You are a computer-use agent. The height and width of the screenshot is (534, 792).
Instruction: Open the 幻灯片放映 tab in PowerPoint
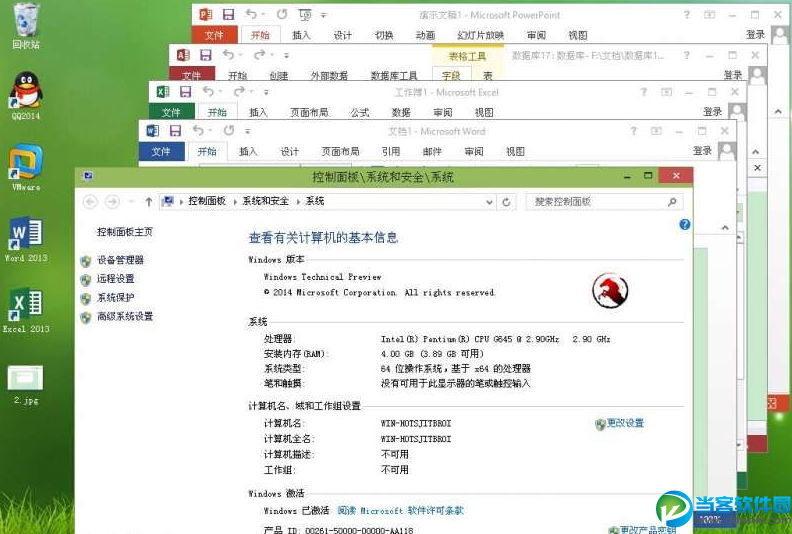coord(480,35)
